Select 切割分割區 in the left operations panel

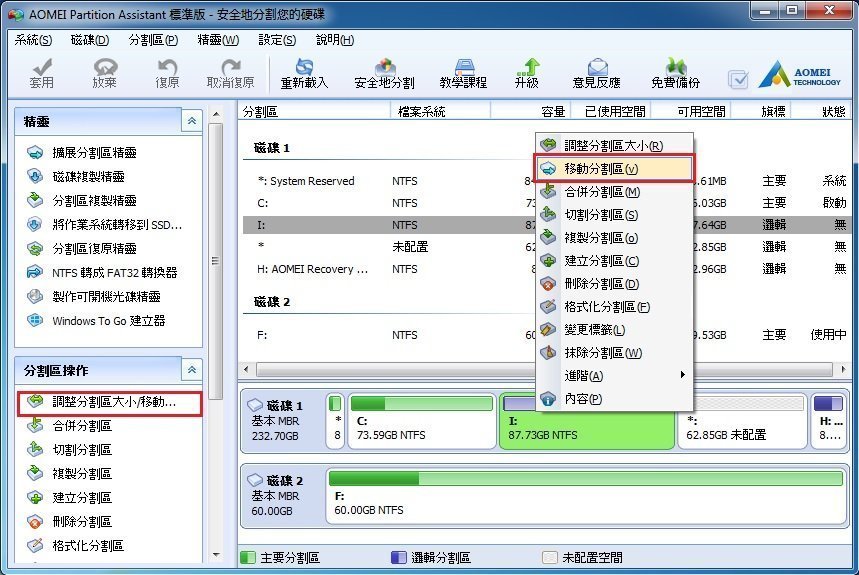(70, 450)
